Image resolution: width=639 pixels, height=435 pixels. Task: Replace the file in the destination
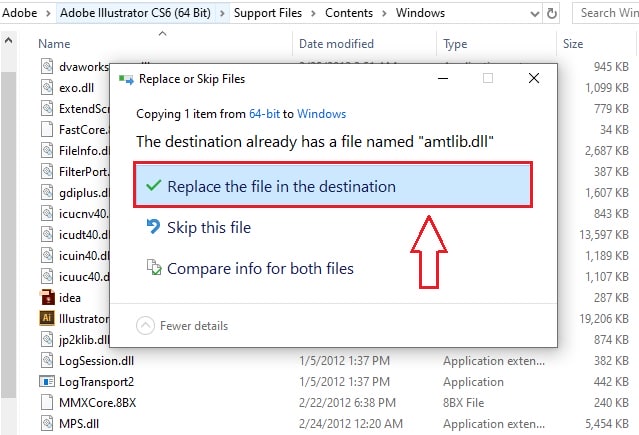point(333,185)
